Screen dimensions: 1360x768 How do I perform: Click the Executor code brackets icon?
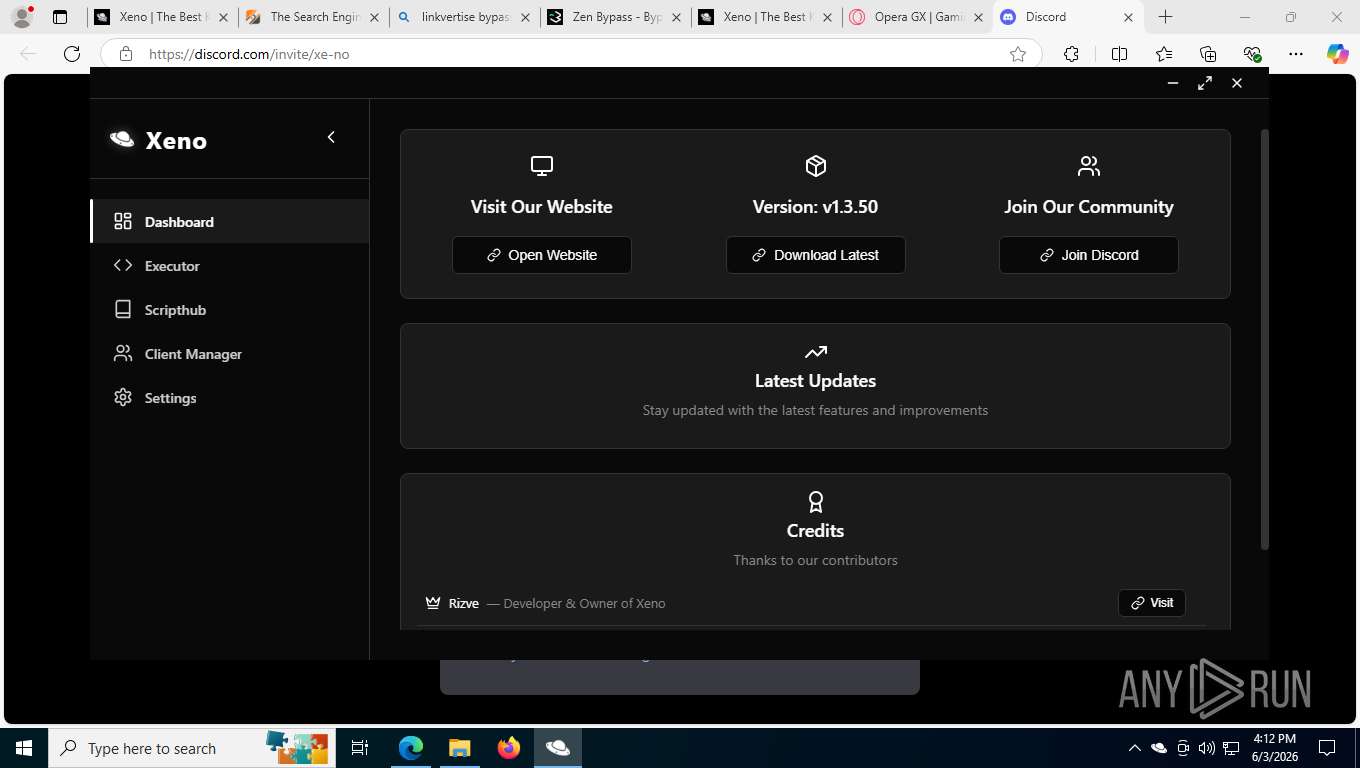(x=123, y=265)
